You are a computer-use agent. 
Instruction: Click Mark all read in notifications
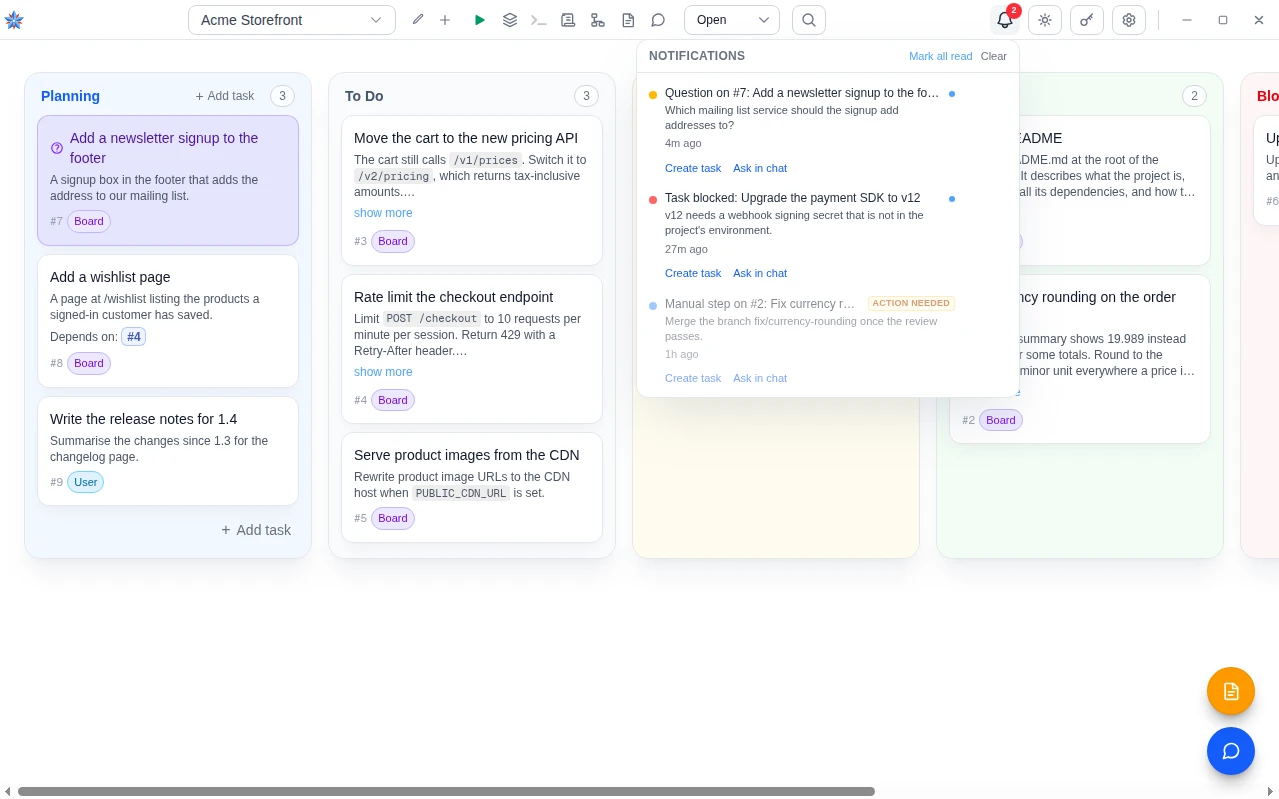tap(940, 56)
